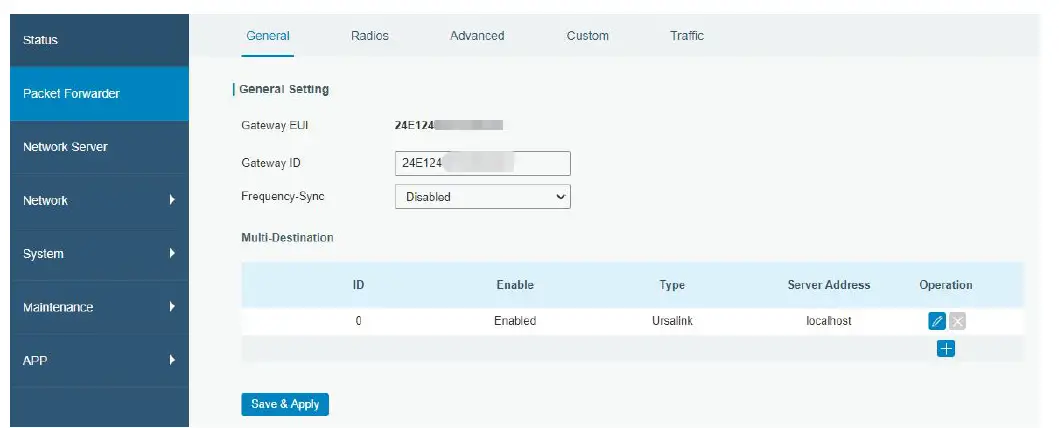The width and height of the screenshot is (1059, 428).
Task: Go to the Custom tab
Action: tap(587, 36)
